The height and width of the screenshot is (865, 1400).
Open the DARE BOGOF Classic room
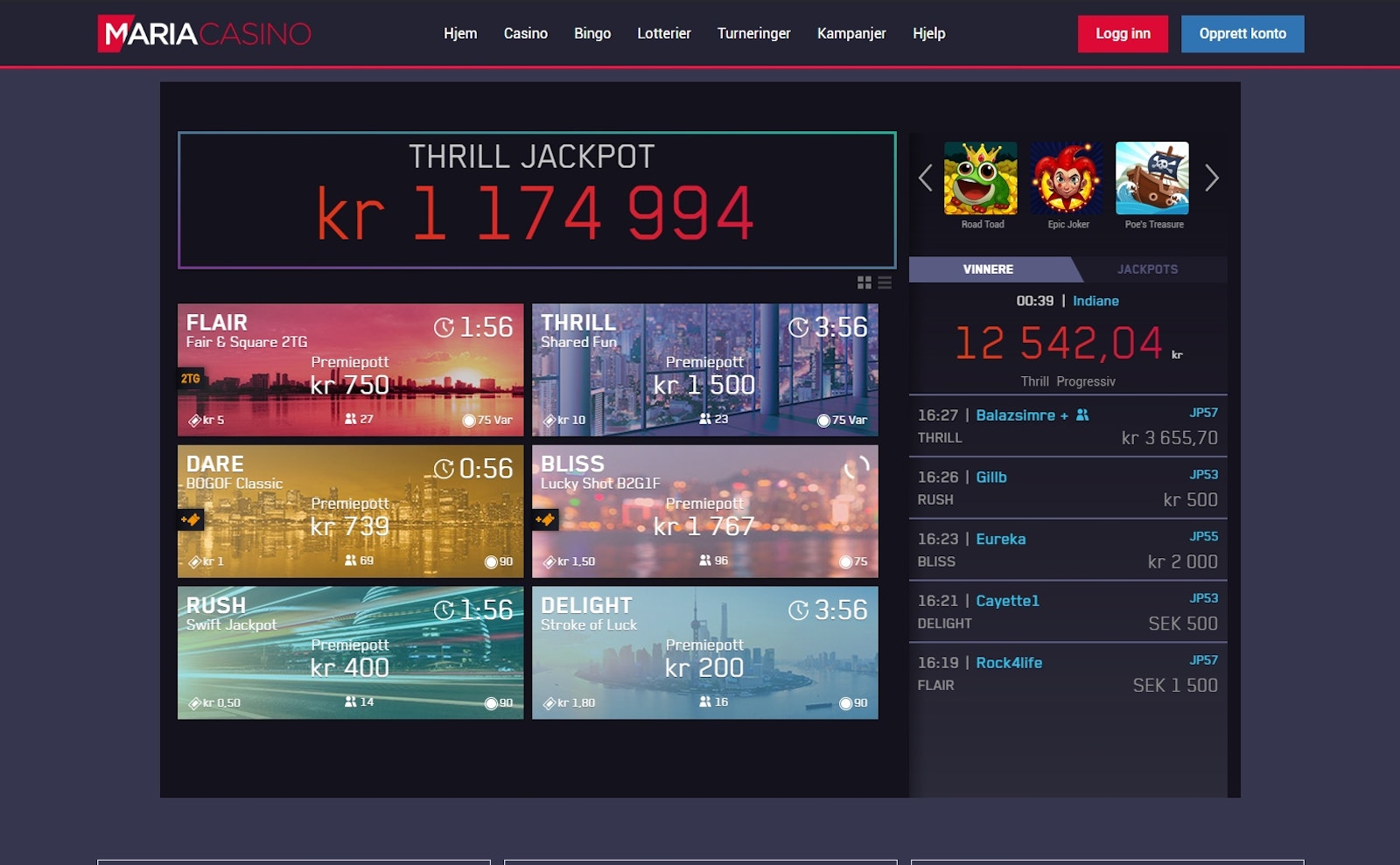coord(350,512)
